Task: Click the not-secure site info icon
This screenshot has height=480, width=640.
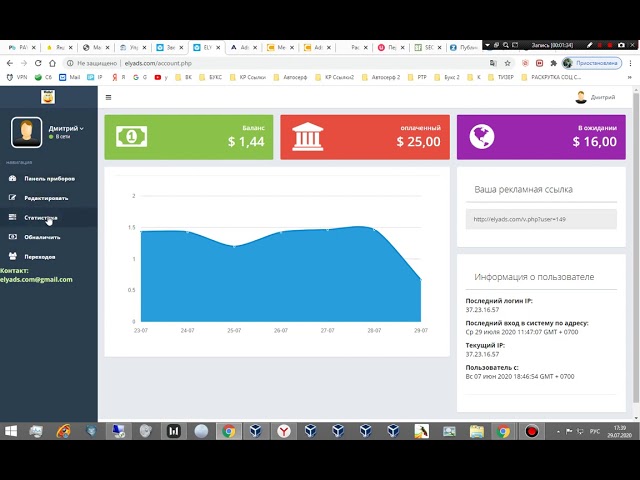Action: coord(70,63)
